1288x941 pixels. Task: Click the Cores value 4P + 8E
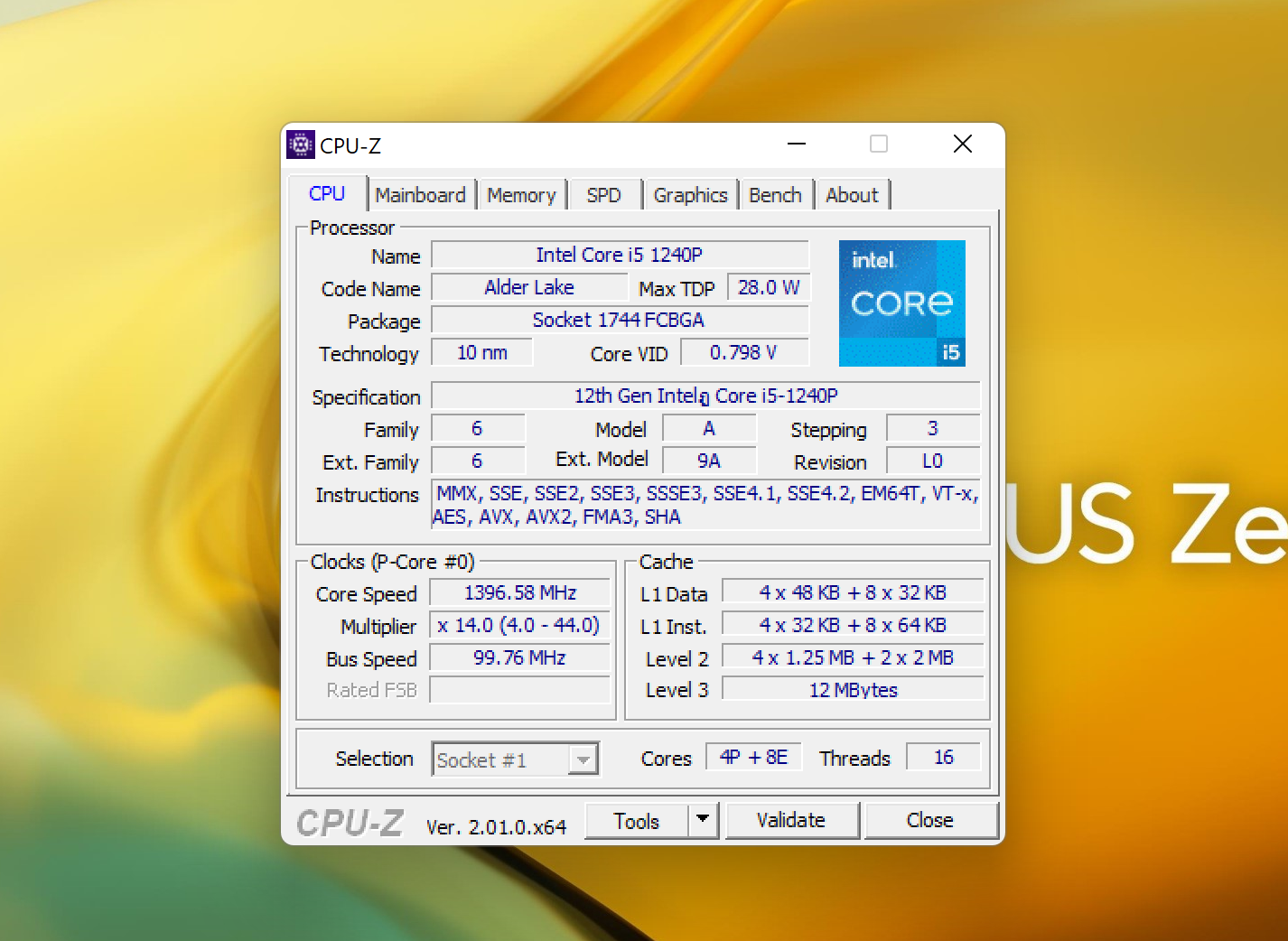coord(753,758)
